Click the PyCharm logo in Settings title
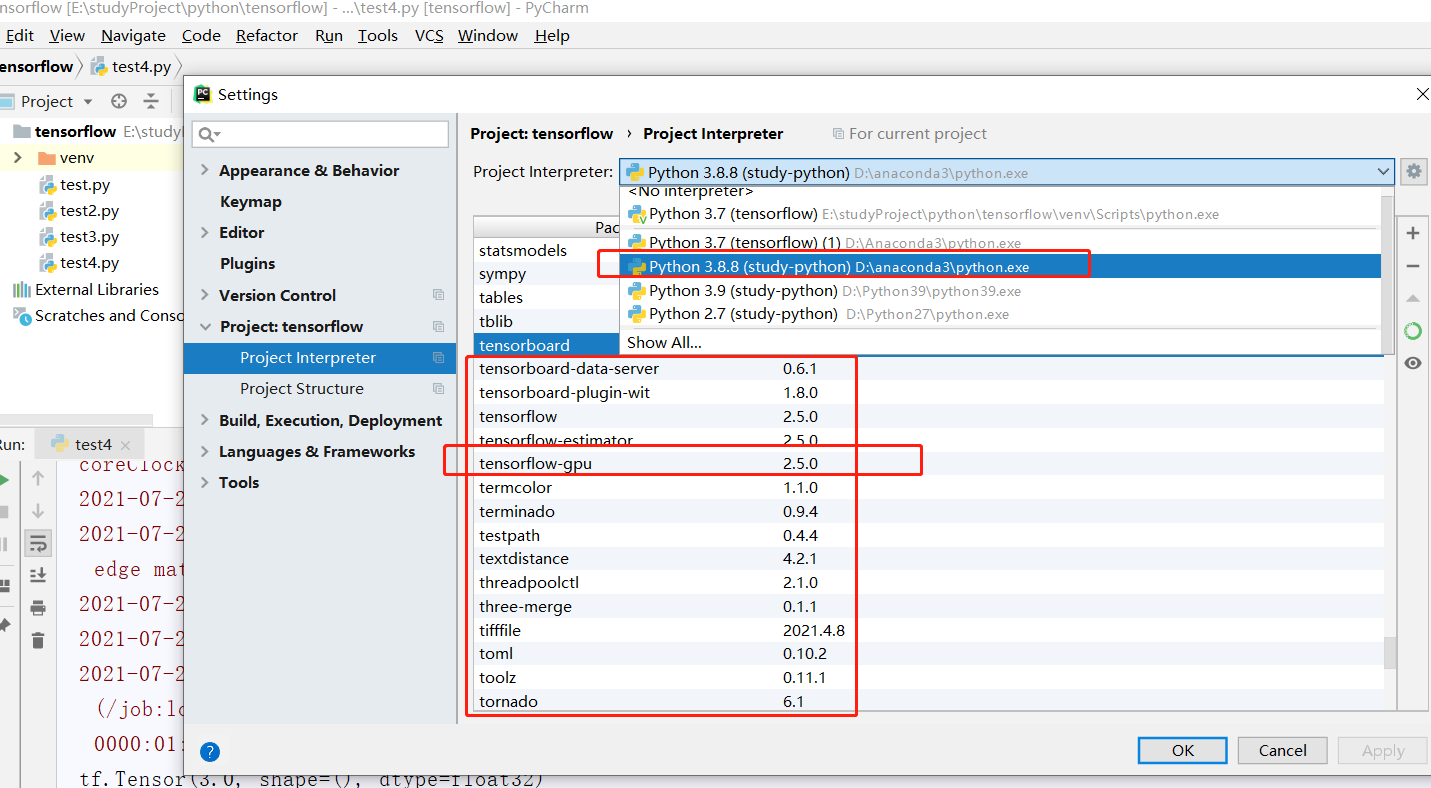Image resolution: width=1431 pixels, height=788 pixels. tap(202, 94)
